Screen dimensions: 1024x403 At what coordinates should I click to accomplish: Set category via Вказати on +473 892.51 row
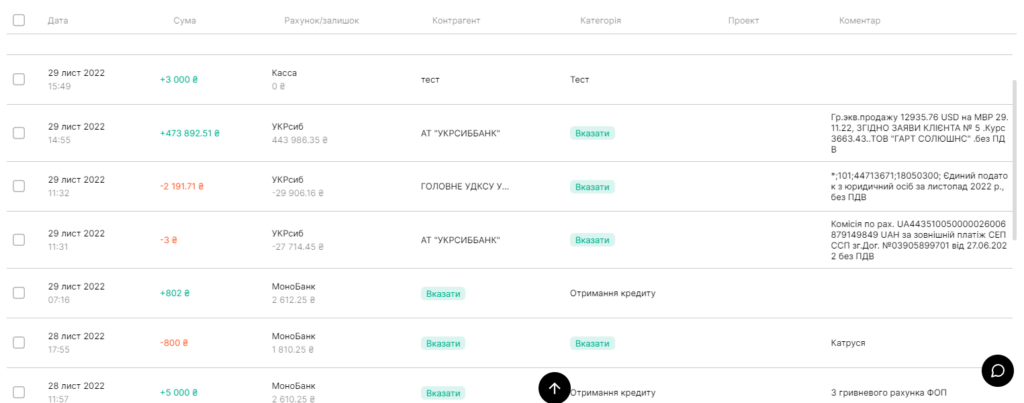click(592, 133)
